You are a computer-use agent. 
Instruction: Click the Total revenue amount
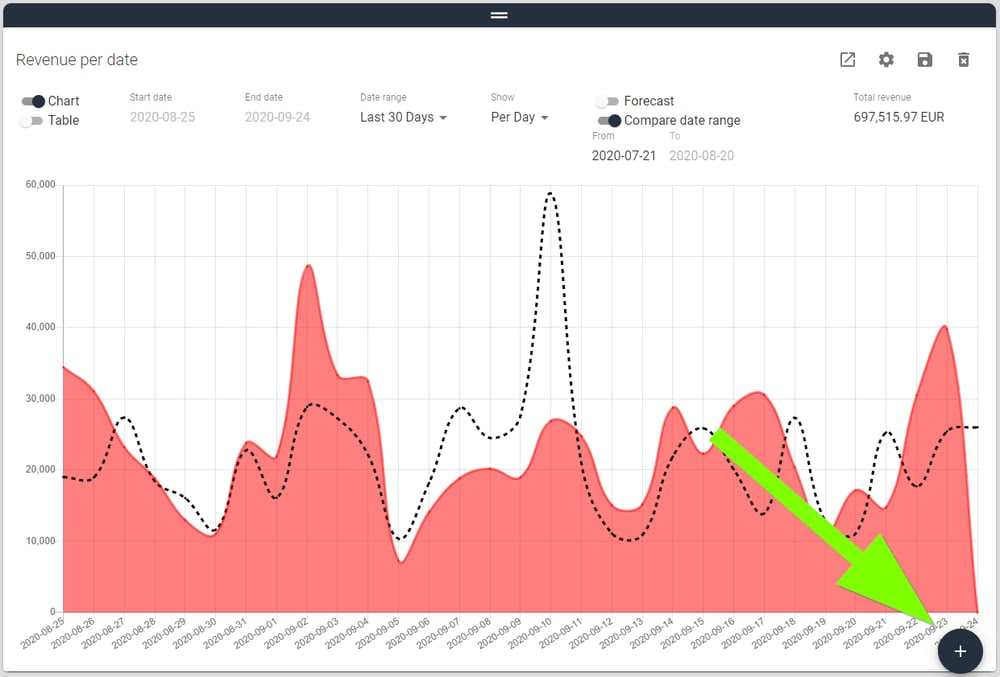(898, 117)
